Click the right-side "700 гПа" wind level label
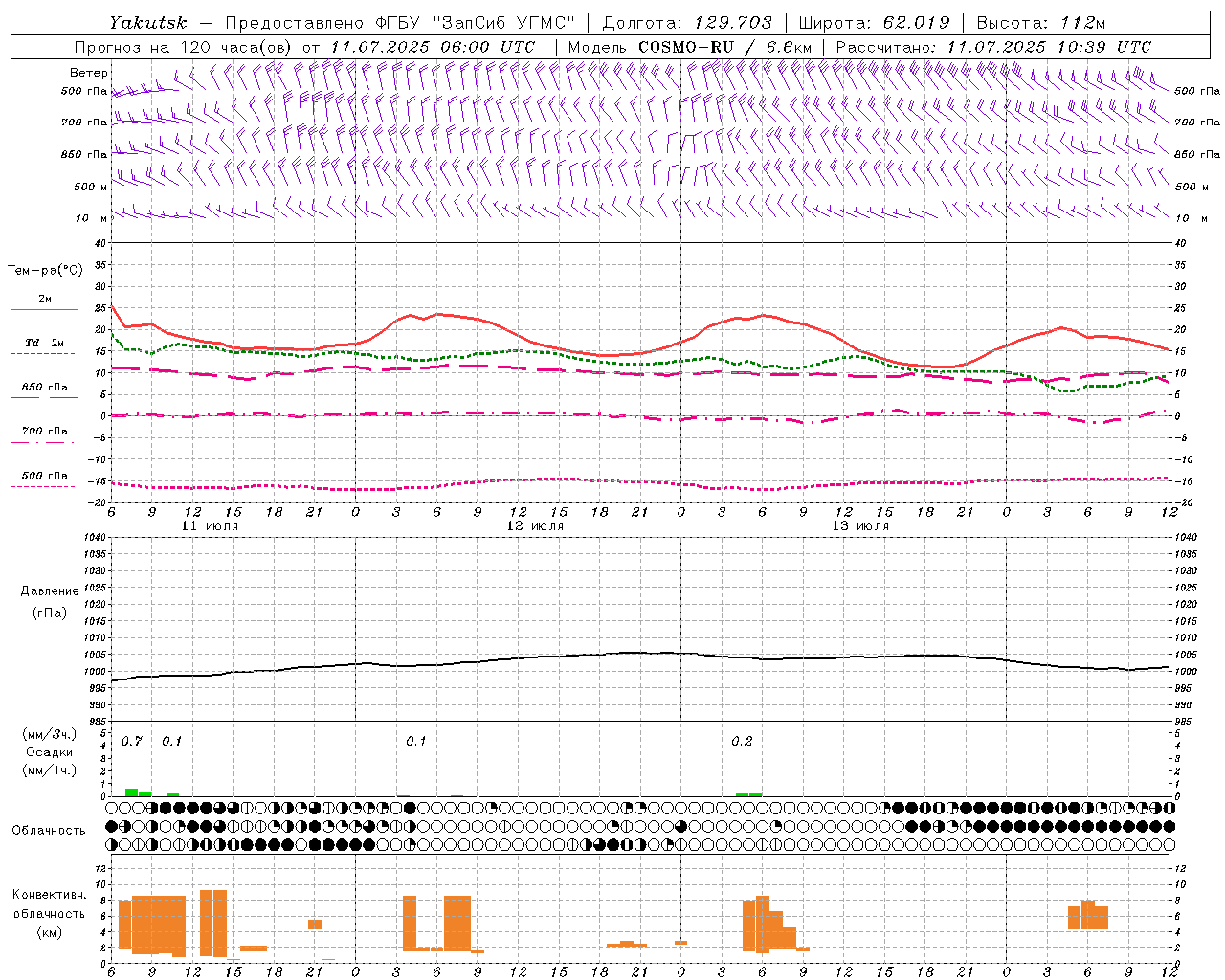The image size is (1225, 980). [x=1197, y=122]
